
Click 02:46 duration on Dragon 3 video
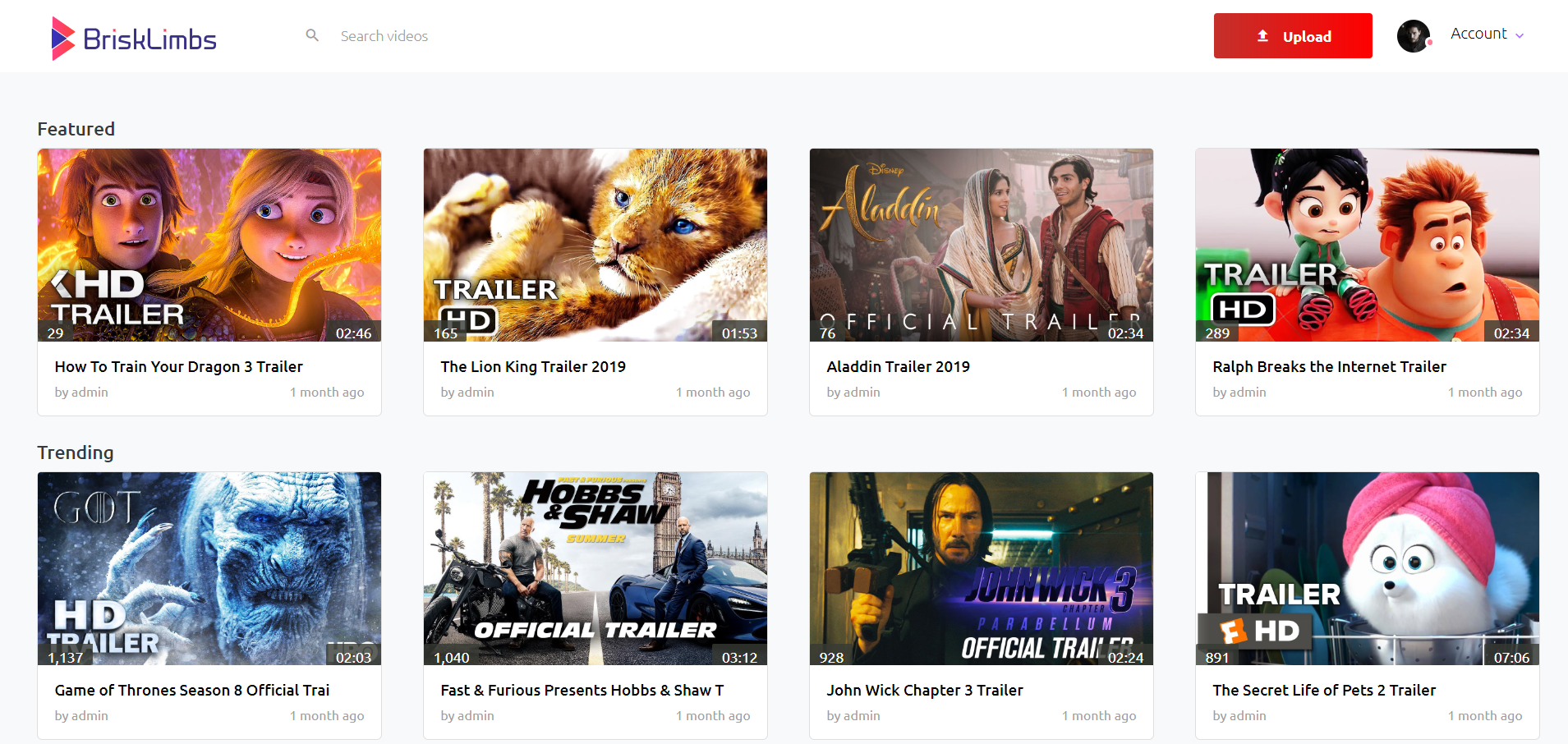pos(353,333)
